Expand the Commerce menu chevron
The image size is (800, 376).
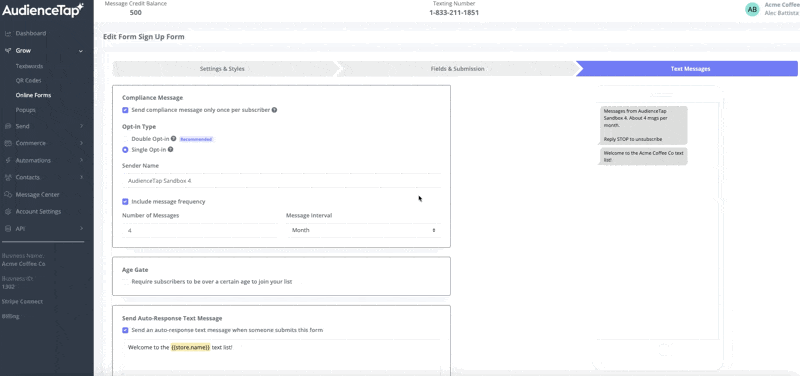click(81, 143)
